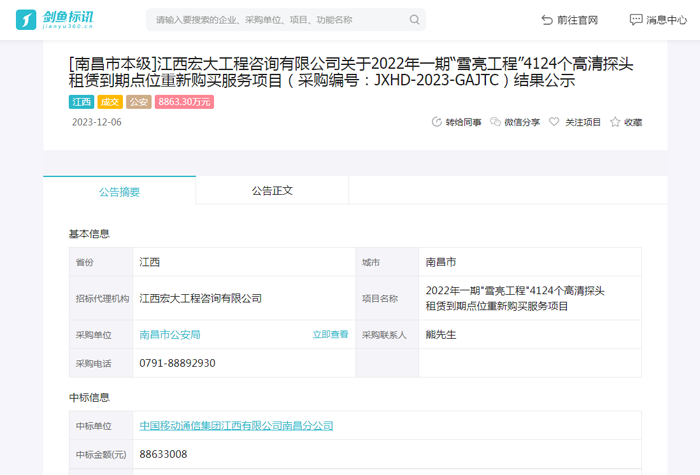Click the 成交 status tag

[110, 102]
